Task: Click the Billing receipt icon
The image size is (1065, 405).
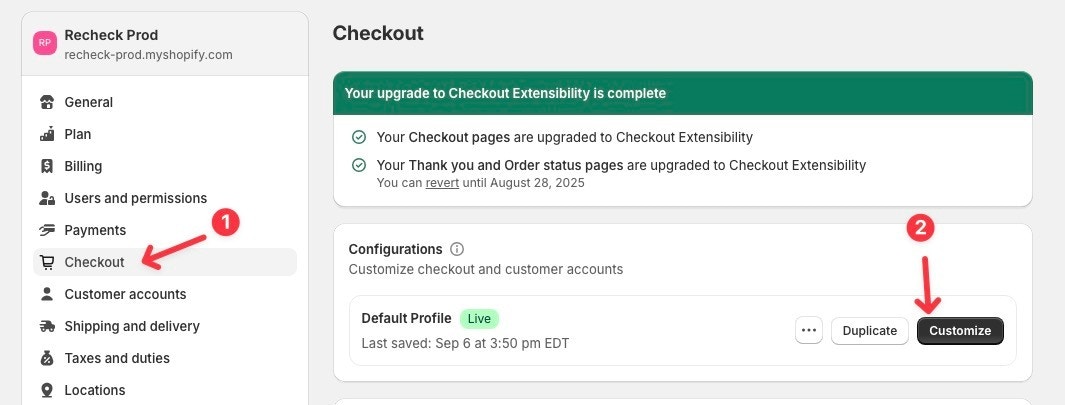Action: (46, 166)
